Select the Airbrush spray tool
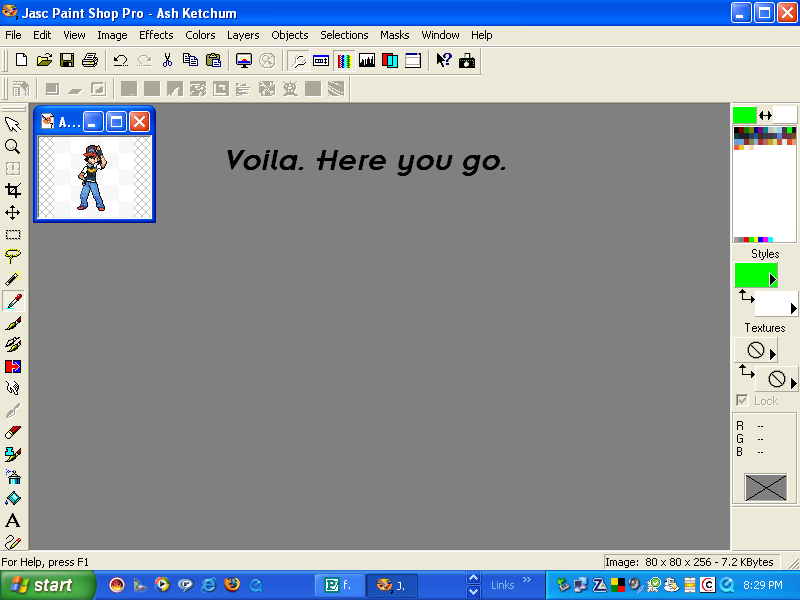This screenshot has height=600, width=800. pos(13,477)
